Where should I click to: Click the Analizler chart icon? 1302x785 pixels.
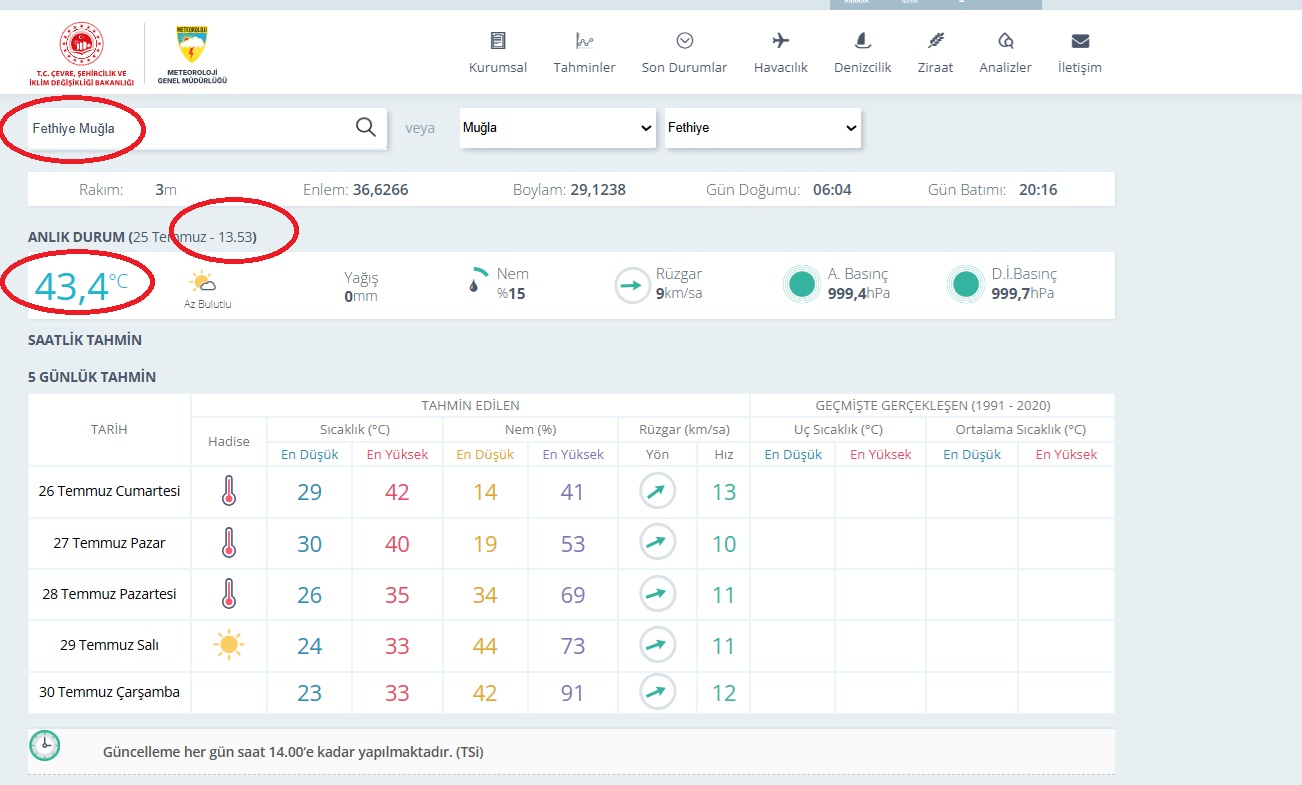pos(1005,41)
